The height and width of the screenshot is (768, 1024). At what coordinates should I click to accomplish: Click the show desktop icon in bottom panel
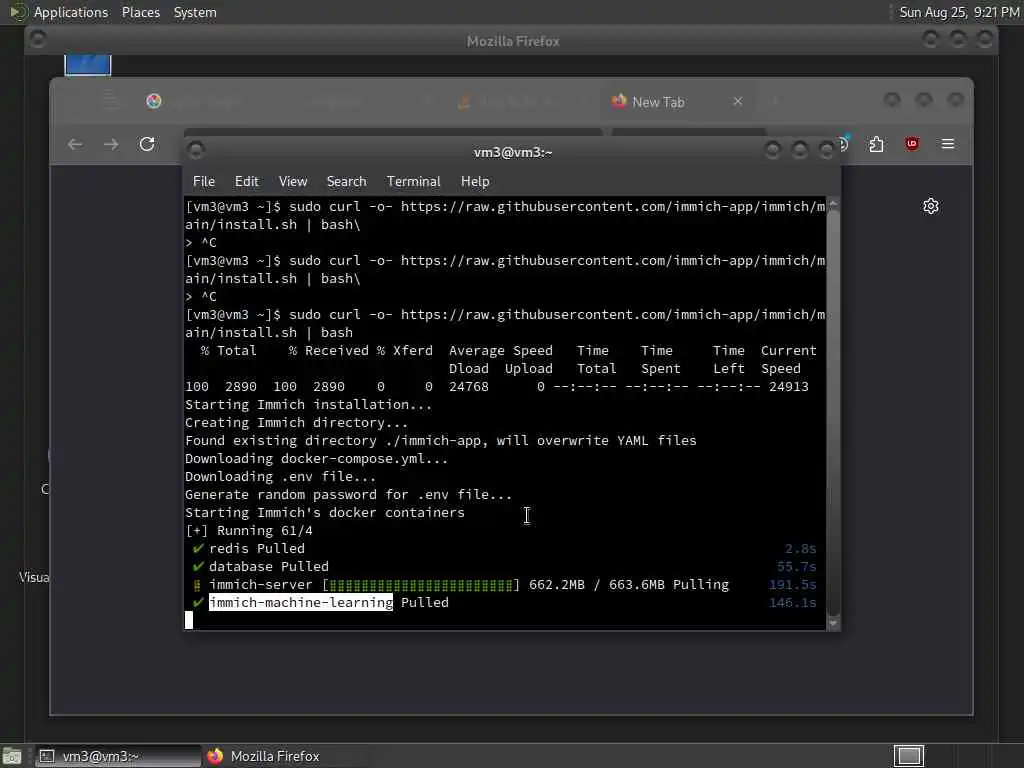pyautogui.click(x=12, y=756)
